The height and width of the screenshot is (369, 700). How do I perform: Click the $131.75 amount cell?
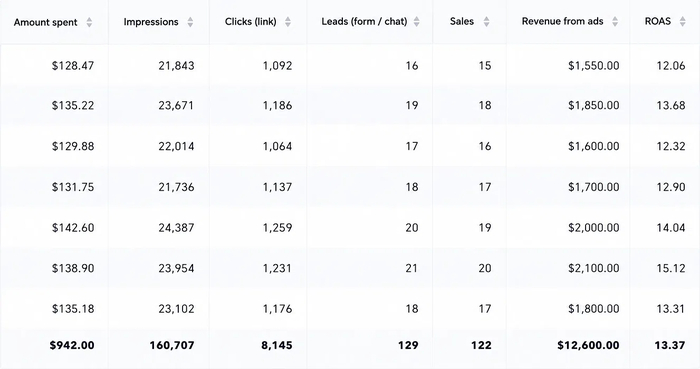click(x=73, y=187)
